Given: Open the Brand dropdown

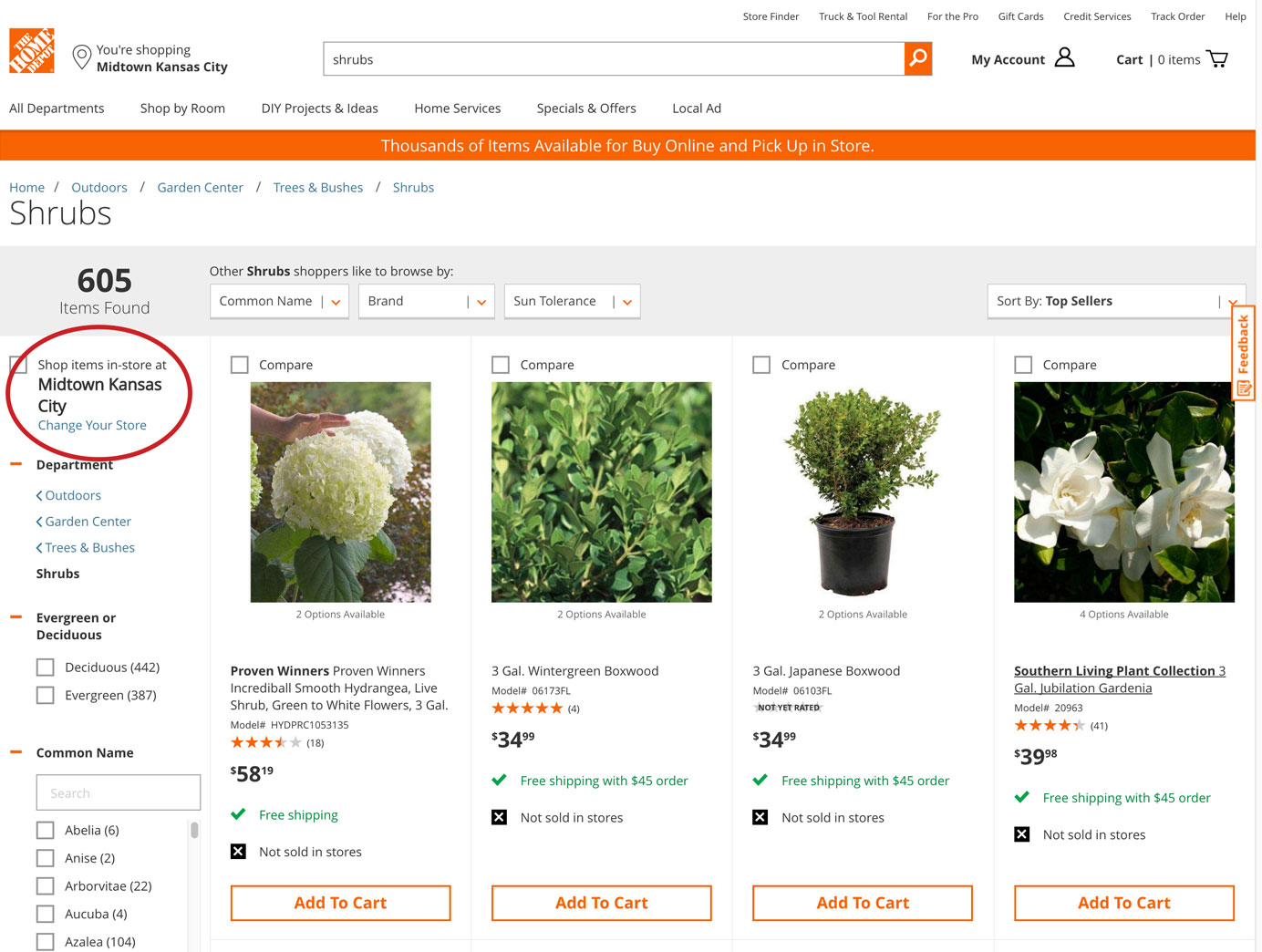Looking at the screenshot, I should [427, 301].
